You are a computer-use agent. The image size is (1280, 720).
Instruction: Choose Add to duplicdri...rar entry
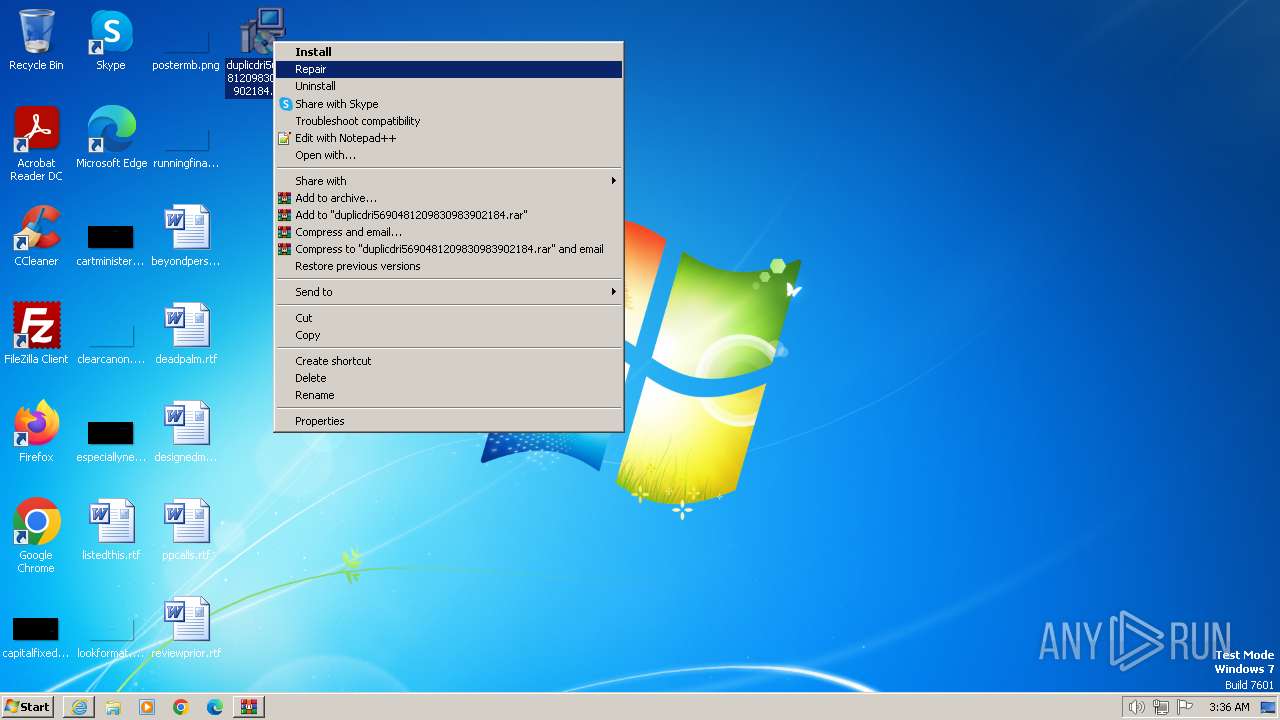pyautogui.click(x=449, y=215)
